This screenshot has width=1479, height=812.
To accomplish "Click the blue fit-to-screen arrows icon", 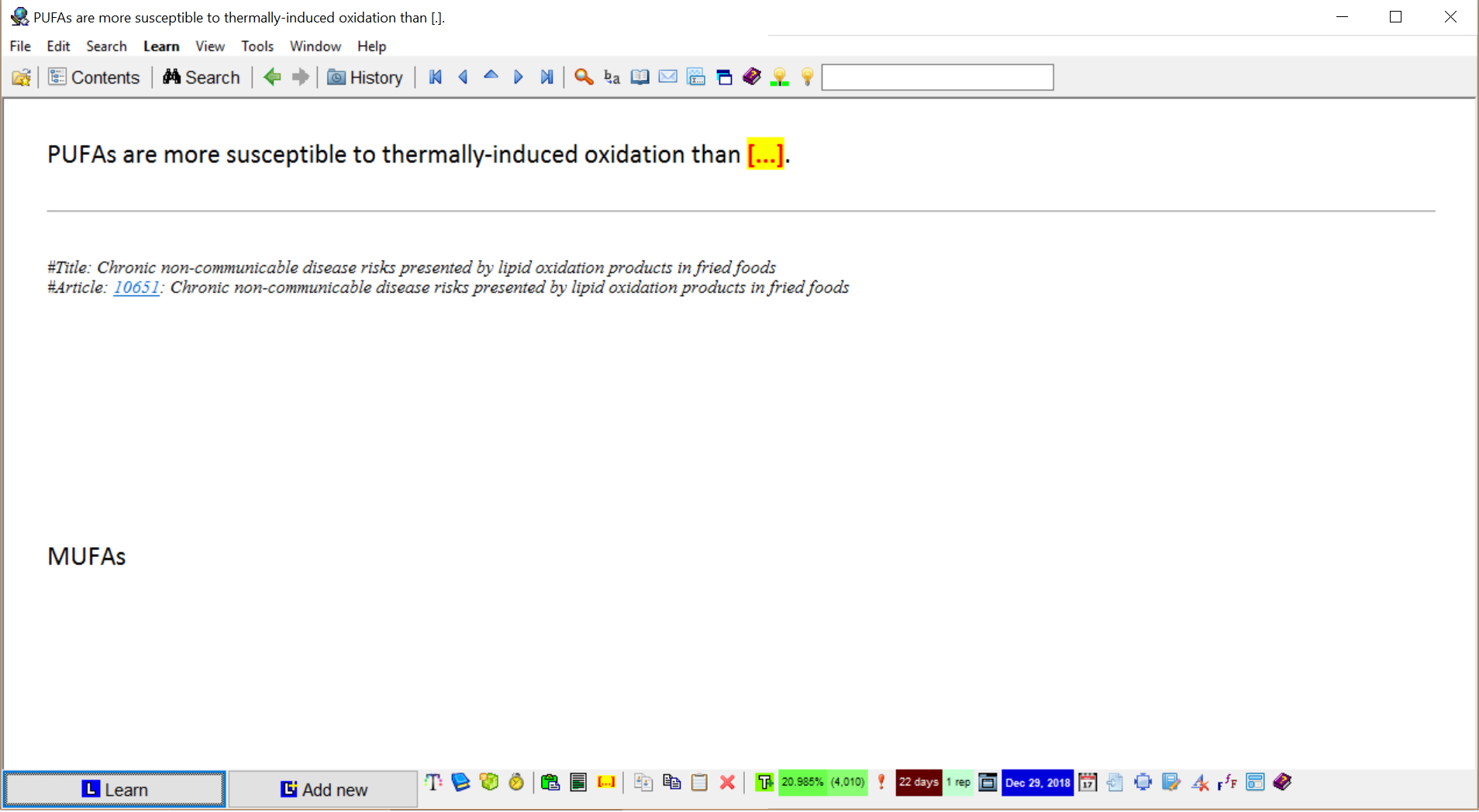I will pos(1143,783).
